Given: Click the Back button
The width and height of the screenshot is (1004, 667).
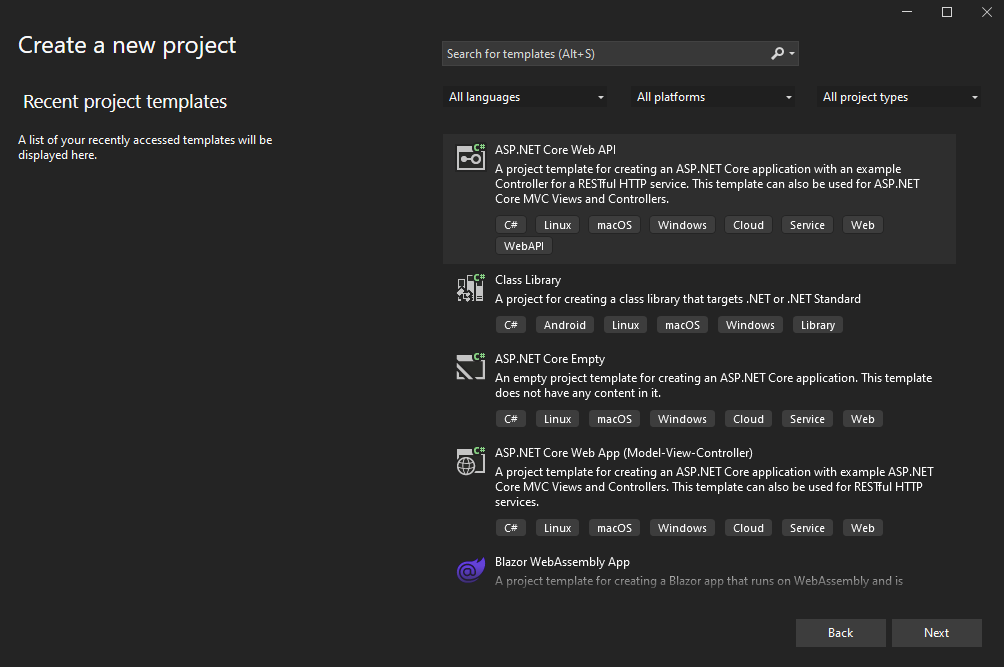Looking at the screenshot, I should point(841,632).
